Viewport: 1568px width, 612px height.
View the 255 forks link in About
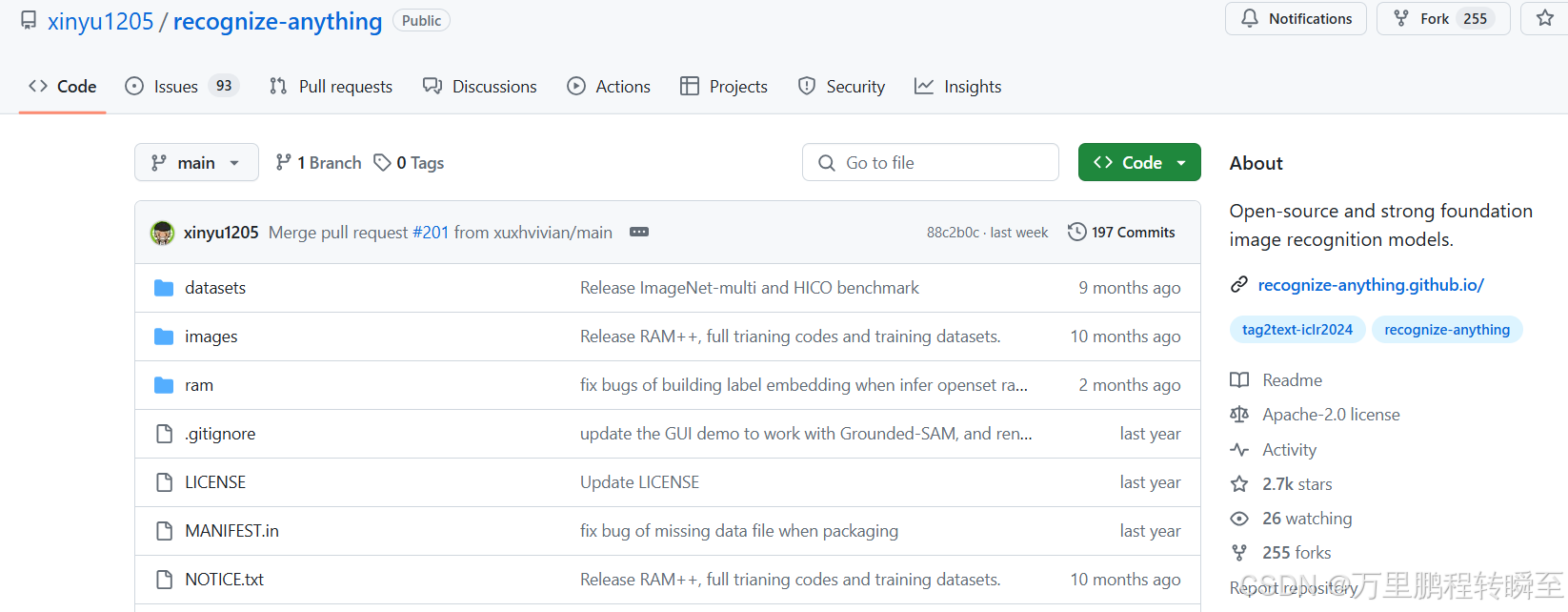(x=1280, y=553)
